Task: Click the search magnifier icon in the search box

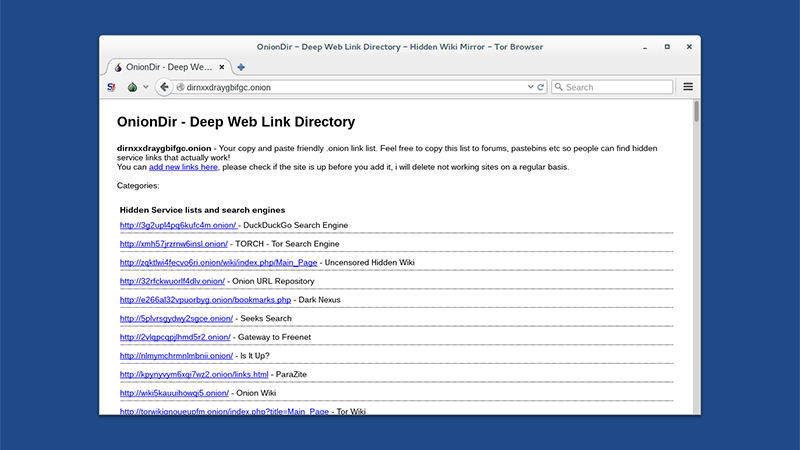Action: 558,87
